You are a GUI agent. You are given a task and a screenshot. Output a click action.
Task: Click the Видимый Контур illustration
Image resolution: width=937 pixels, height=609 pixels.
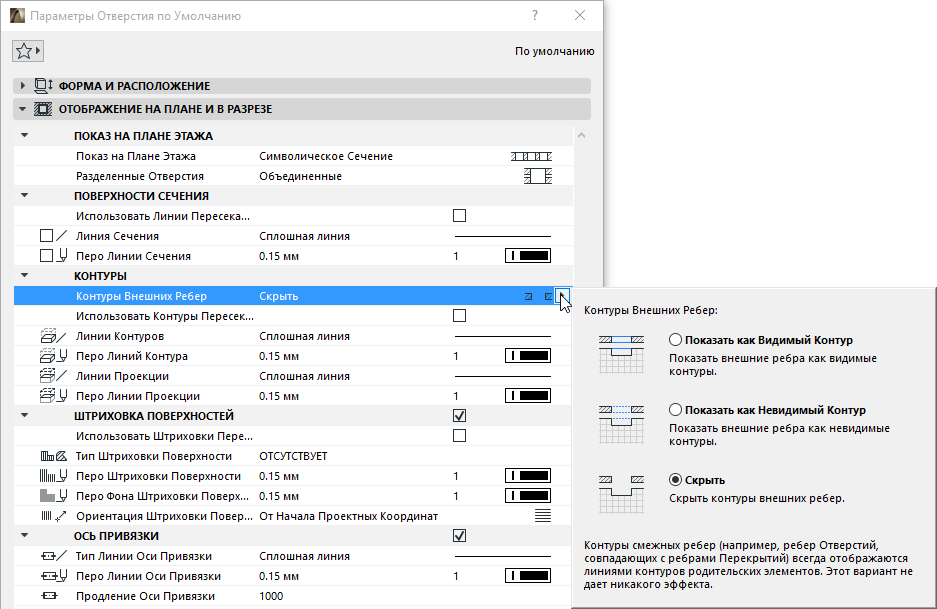pyautogui.click(x=621, y=354)
